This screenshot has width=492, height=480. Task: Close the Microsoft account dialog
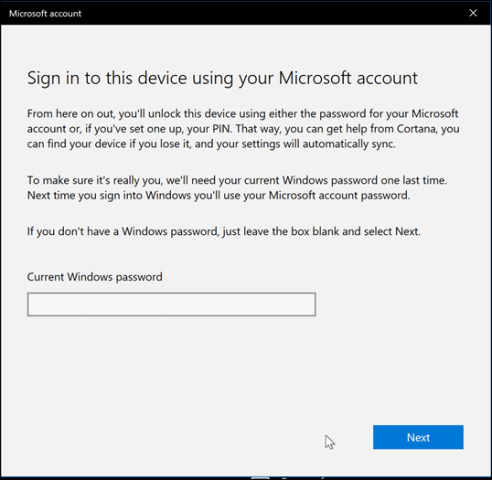[473, 13]
